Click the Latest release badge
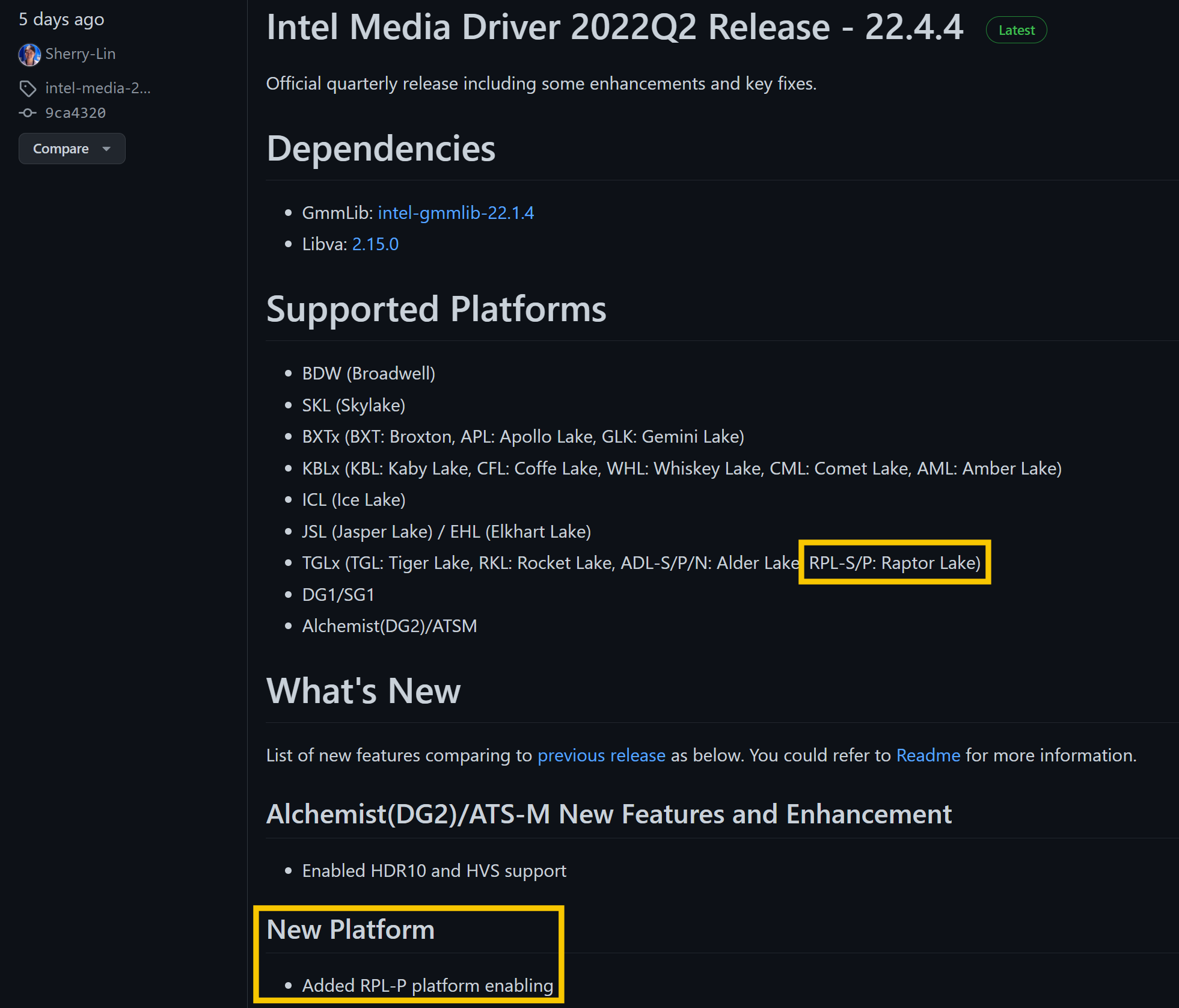 point(1016,29)
